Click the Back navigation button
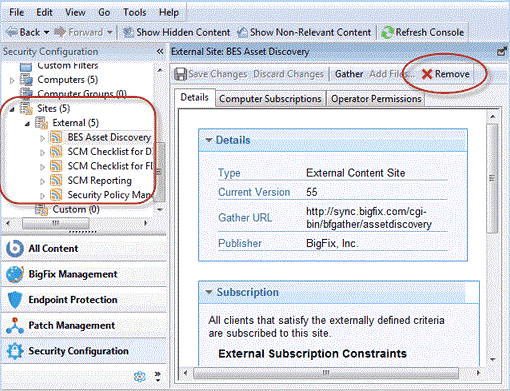The image size is (510, 391). [x=23, y=32]
